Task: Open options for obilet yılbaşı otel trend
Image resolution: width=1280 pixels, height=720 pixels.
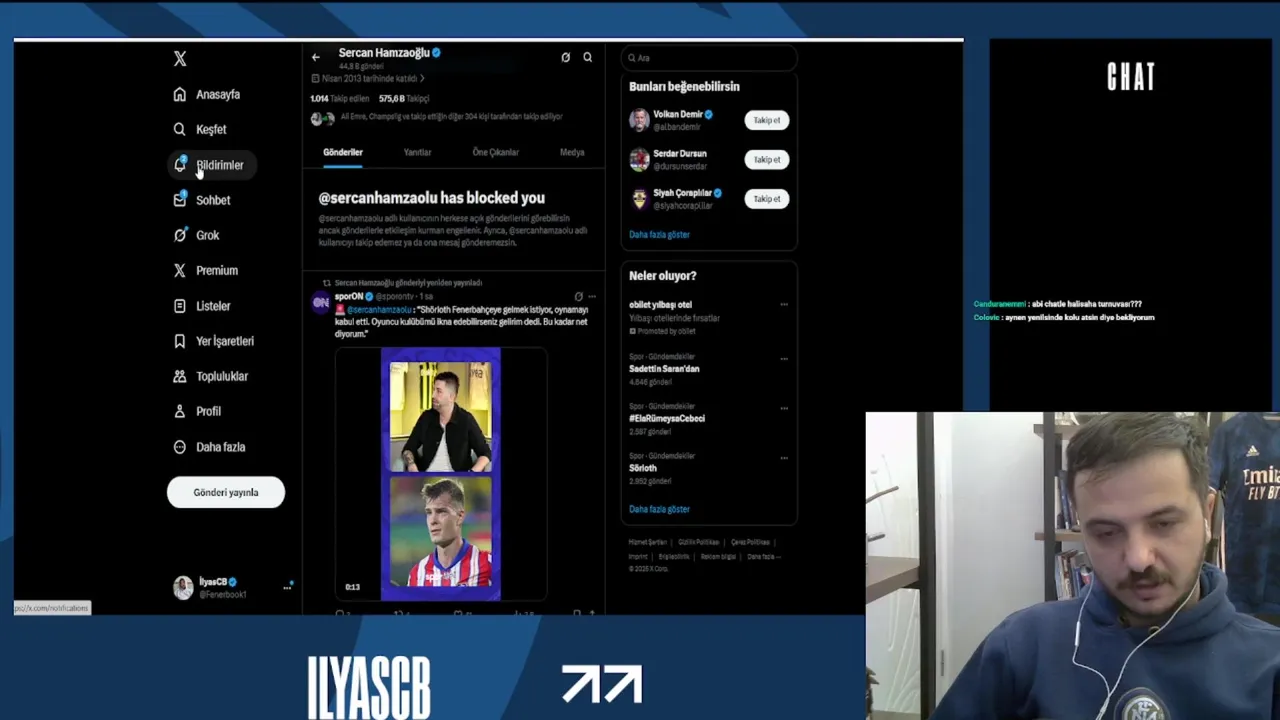Action: (784, 305)
